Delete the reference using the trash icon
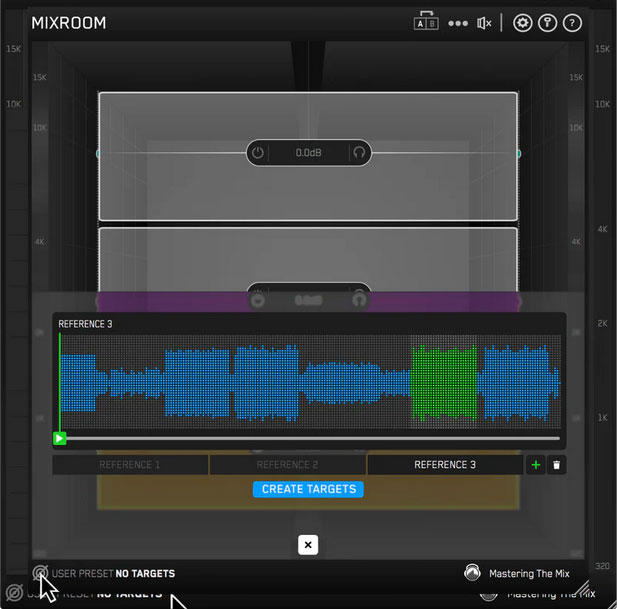Image resolution: width=617 pixels, height=609 pixels. [556, 465]
